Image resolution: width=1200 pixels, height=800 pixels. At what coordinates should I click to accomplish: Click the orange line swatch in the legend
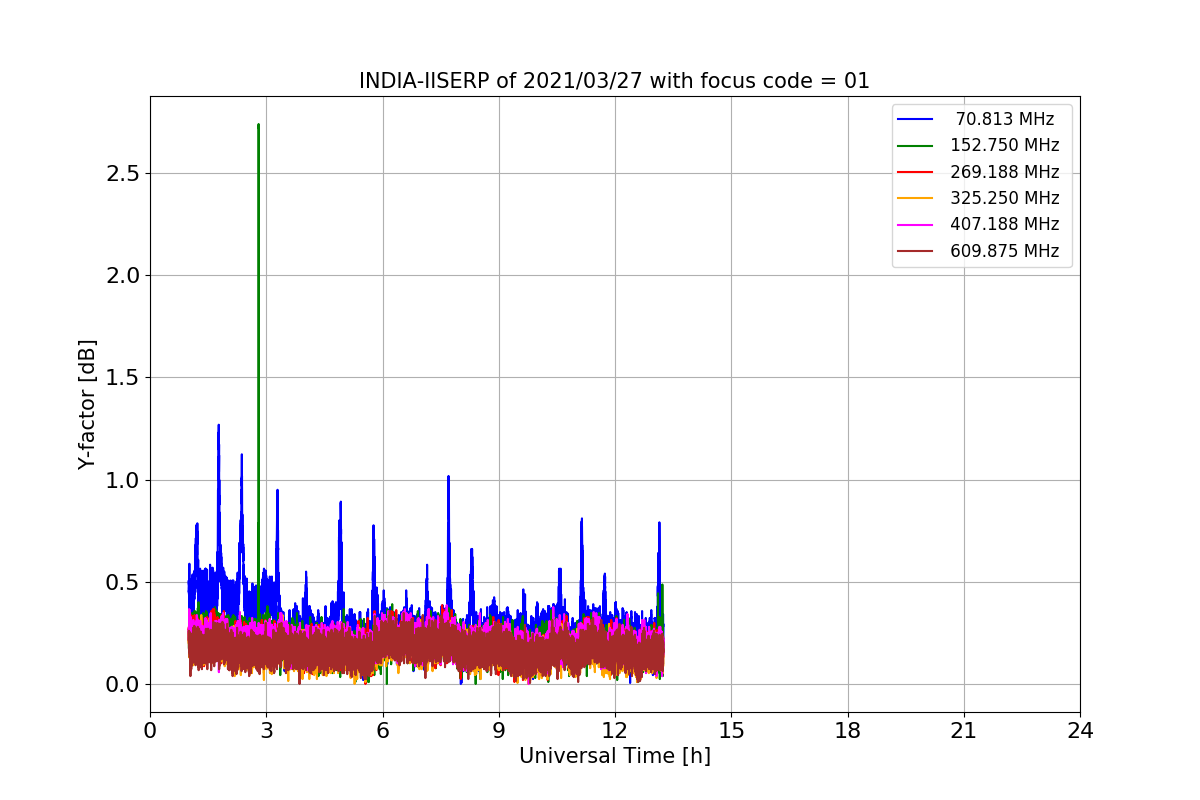point(916,198)
